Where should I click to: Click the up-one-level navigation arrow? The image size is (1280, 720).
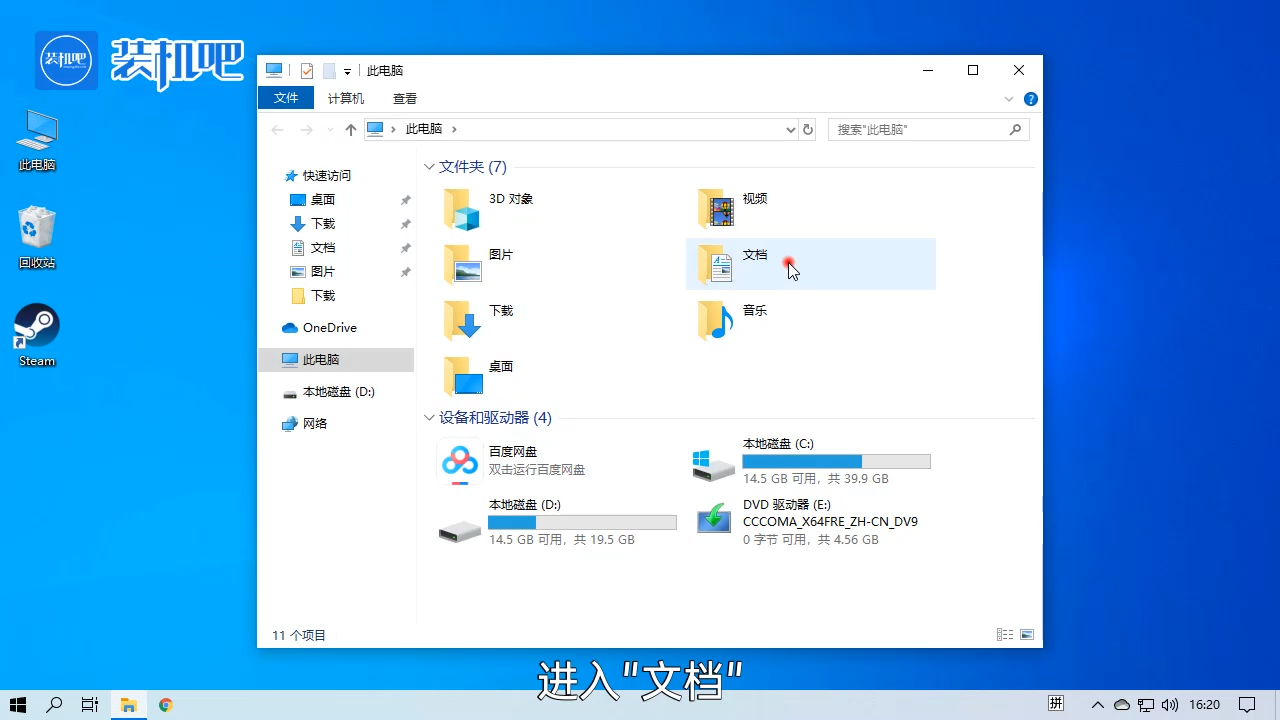(350, 129)
